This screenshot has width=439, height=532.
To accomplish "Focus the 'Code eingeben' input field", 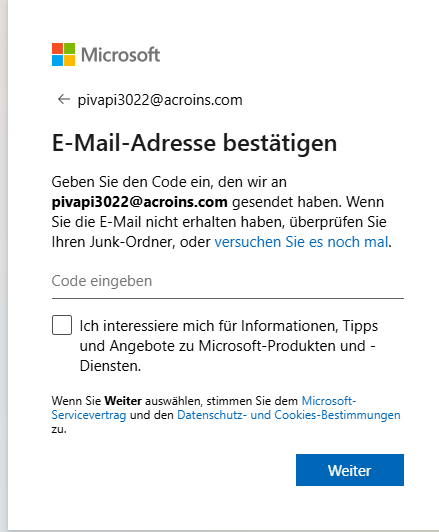I will [228, 282].
